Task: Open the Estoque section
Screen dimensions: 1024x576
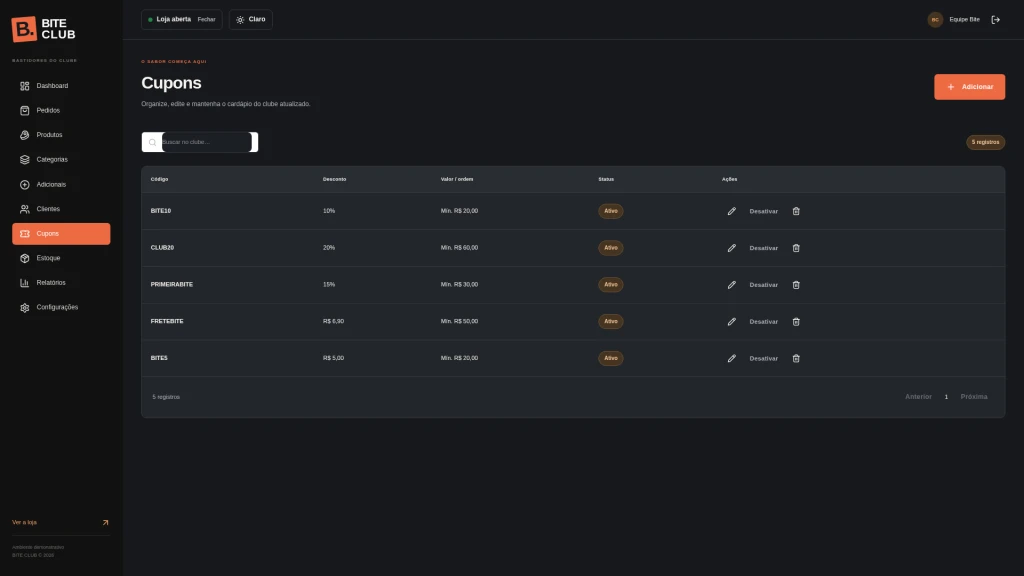Action: coord(61,259)
